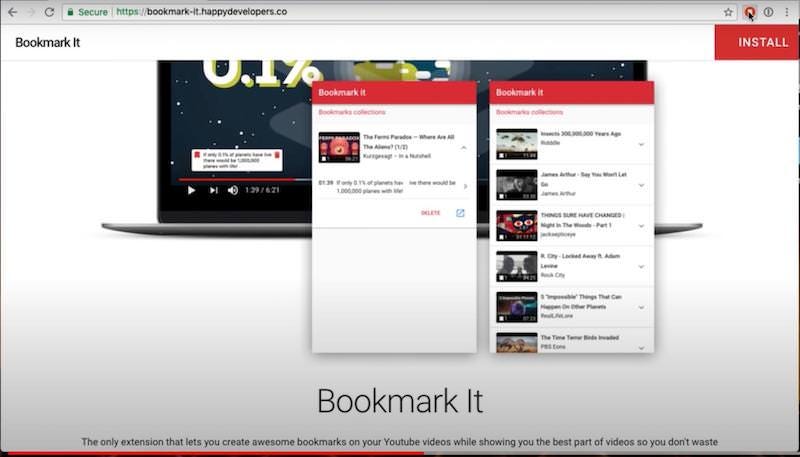Expand the Insects 300,000,000 Years Ago entry
The image size is (800, 457).
pos(641,144)
